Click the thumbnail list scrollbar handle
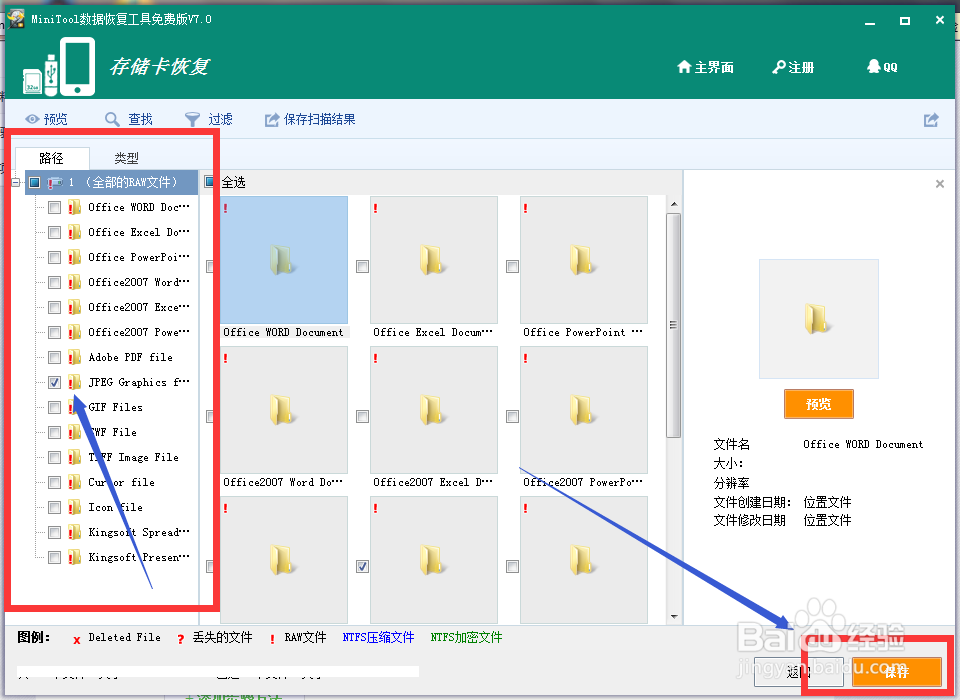 [673, 325]
